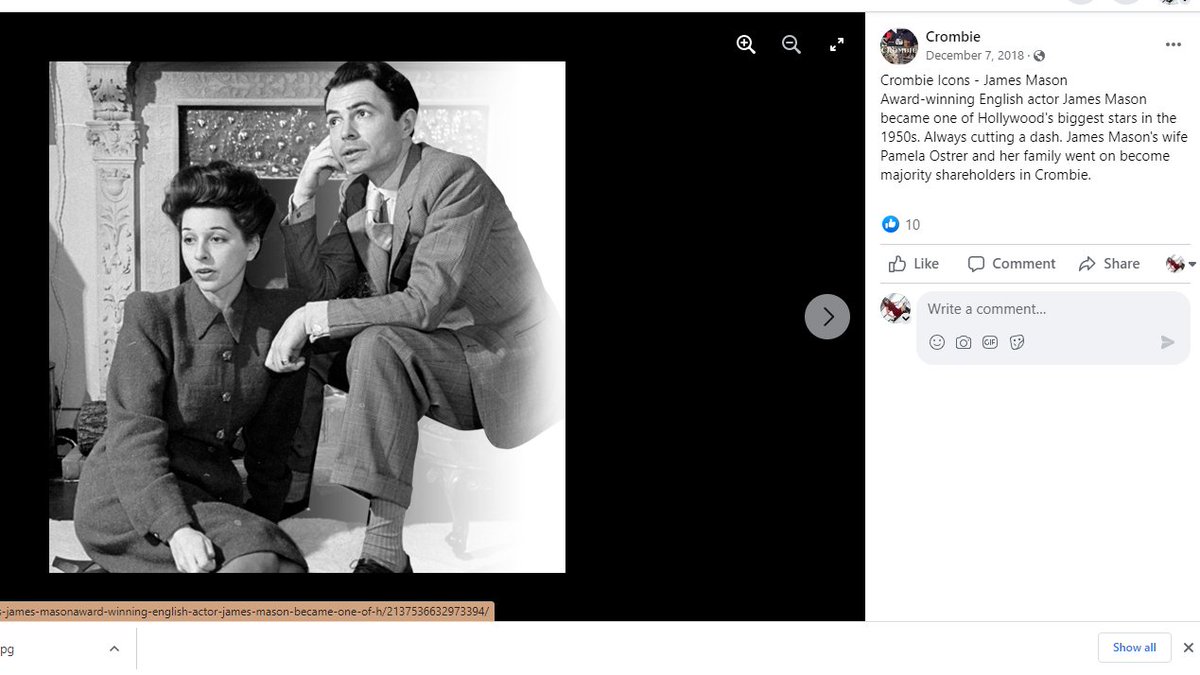Image resolution: width=1200 pixels, height=675 pixels.
Task: Switch commenting identity avatar dropdown
Action: (1180, 264)
